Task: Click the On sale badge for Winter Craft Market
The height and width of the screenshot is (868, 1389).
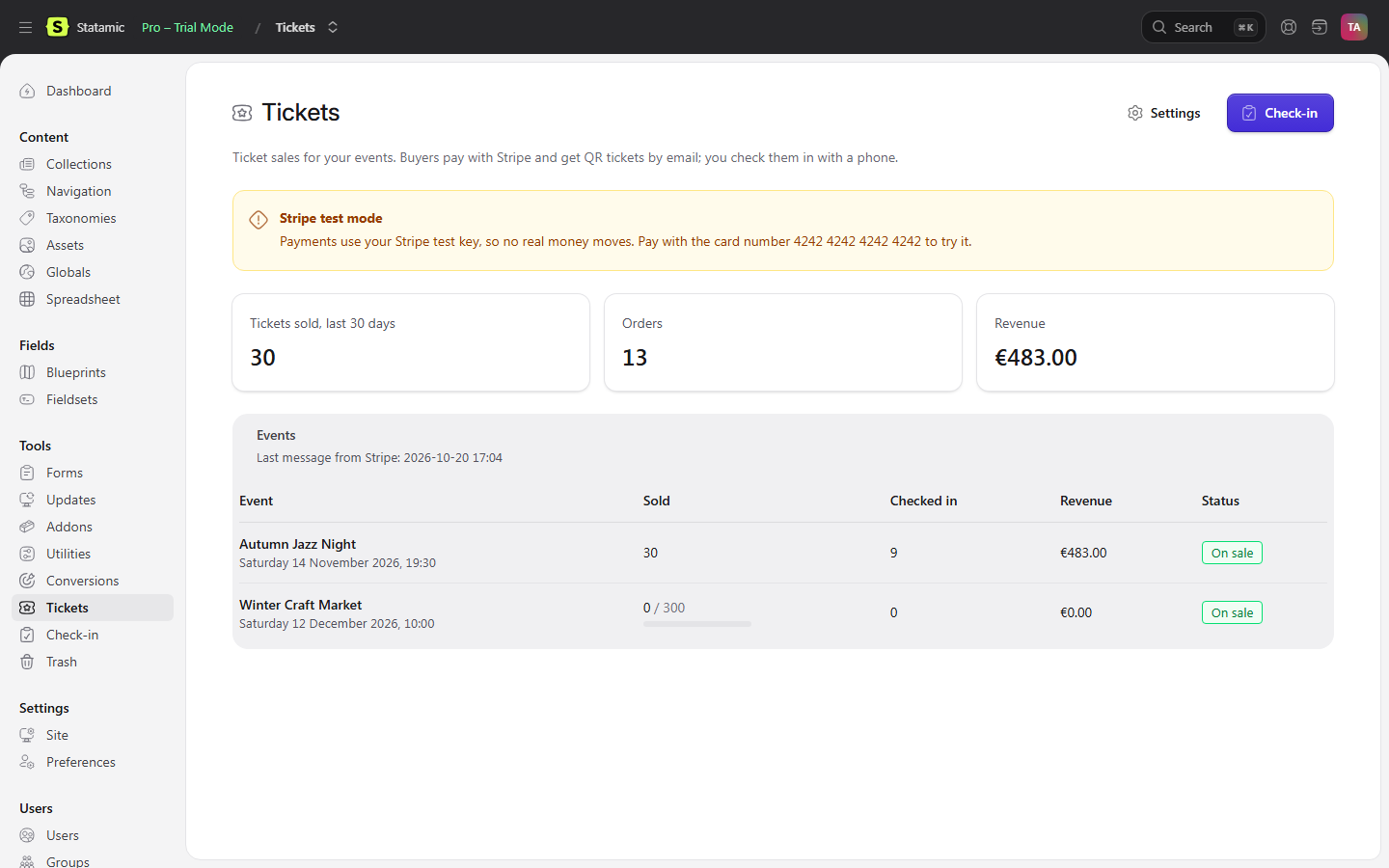Action: pyautogui.click(x=1232, y=612)
